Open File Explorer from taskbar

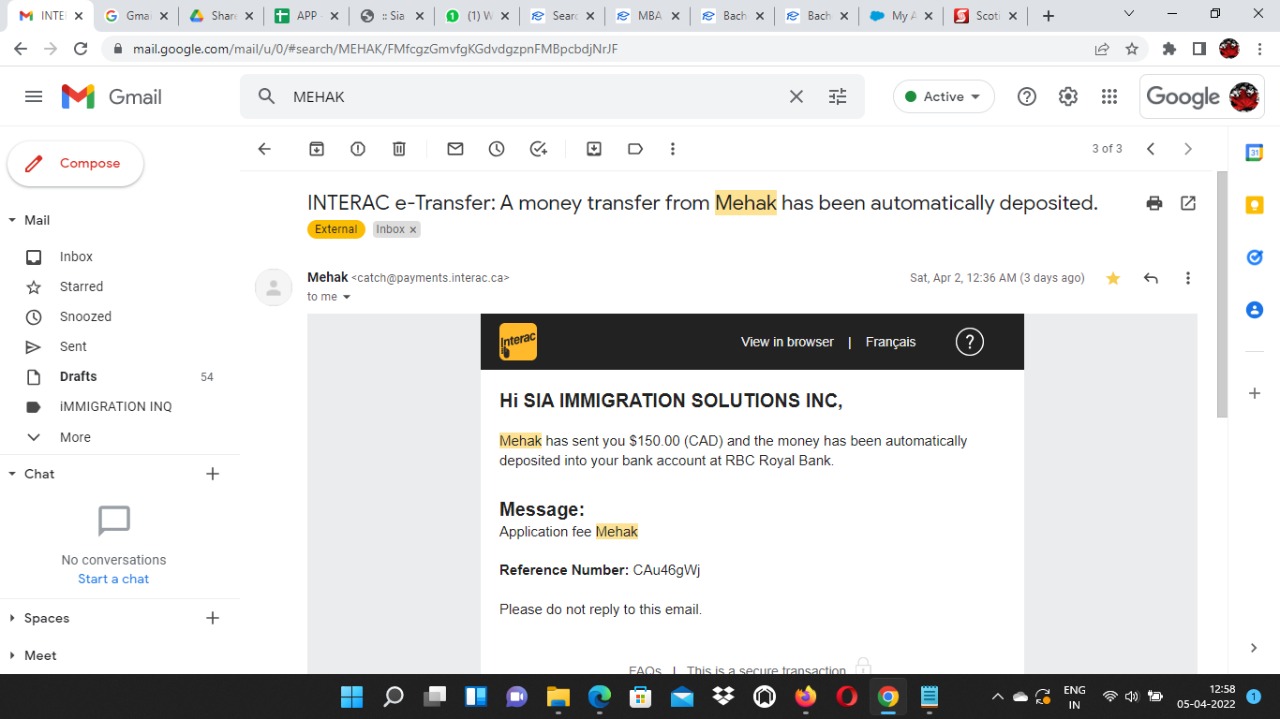(x=558, y=697)
